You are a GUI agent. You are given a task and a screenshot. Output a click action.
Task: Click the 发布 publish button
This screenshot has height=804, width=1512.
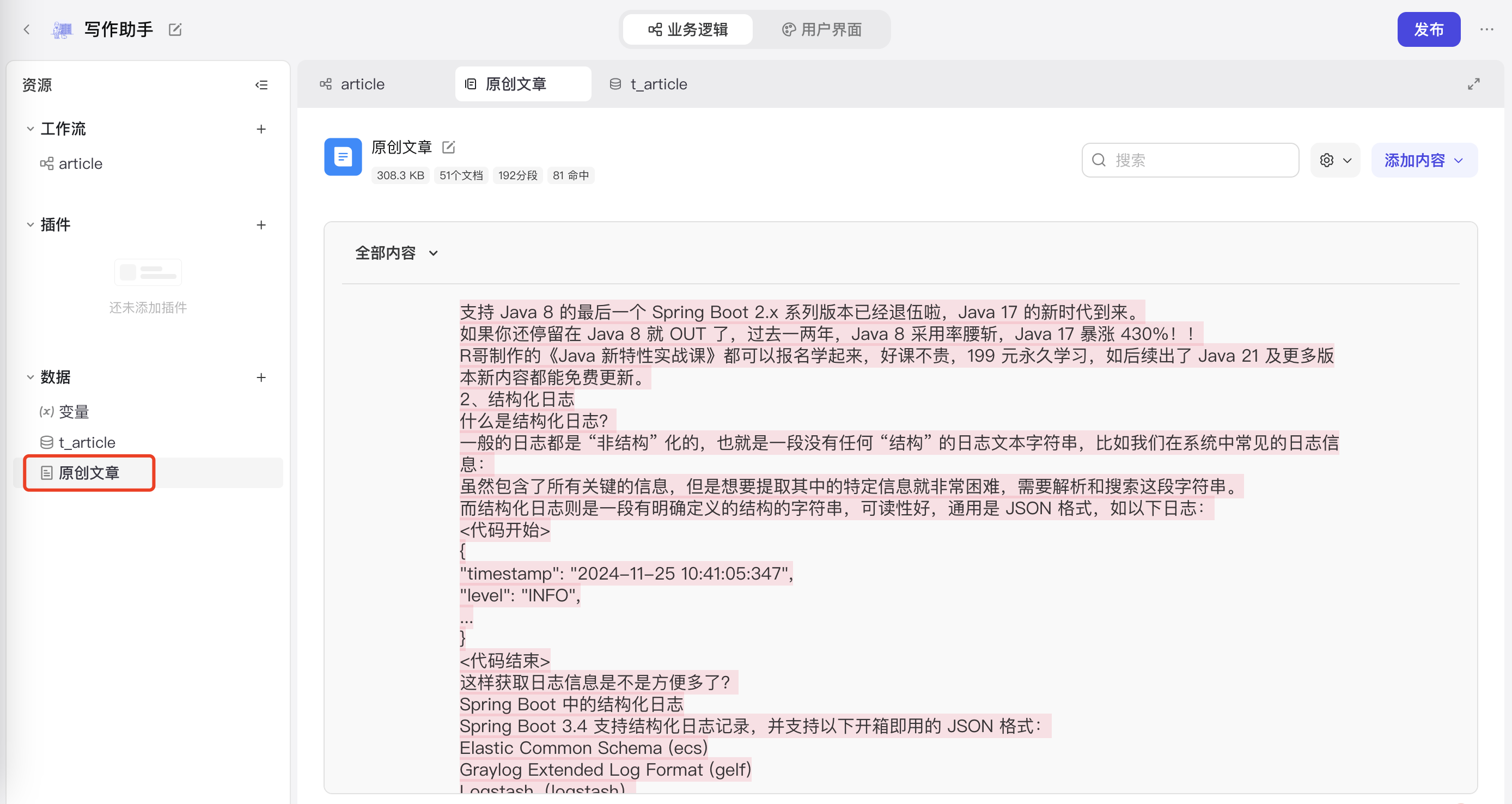pos(1428,29)
